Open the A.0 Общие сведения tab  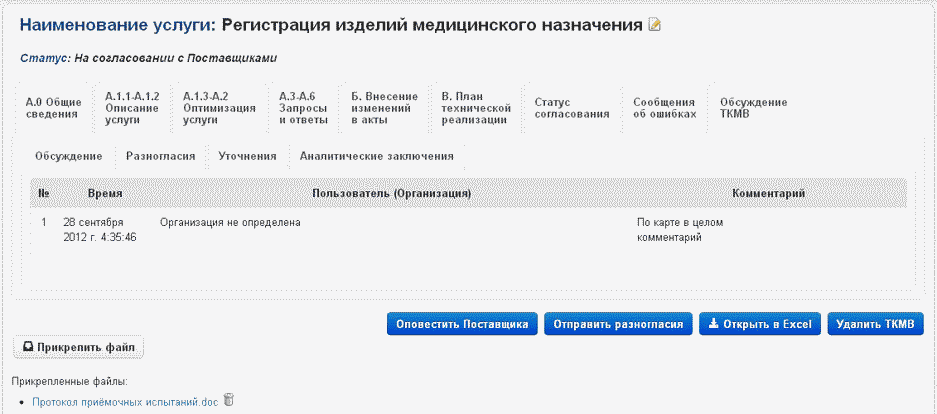pos(52,108)
